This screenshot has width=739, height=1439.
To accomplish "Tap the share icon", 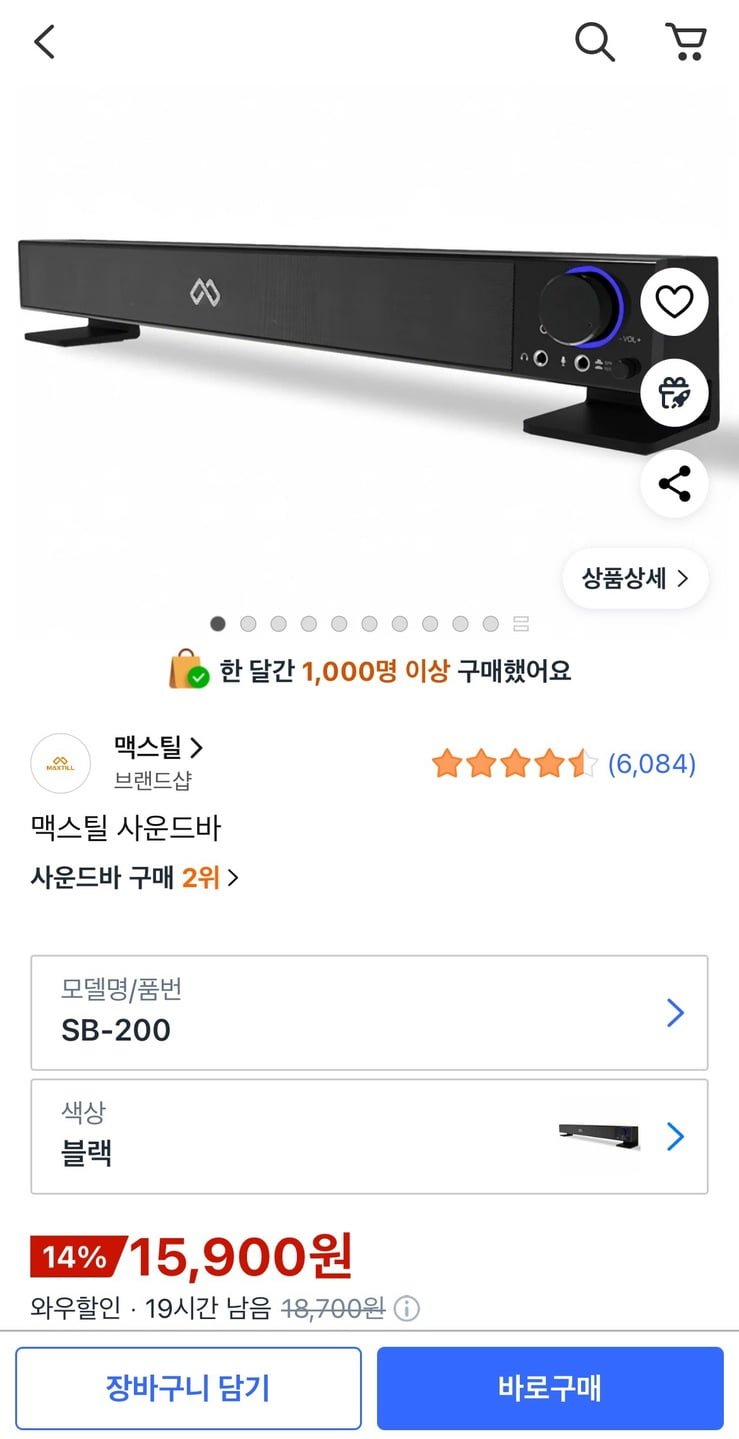I will coord(674,484).
